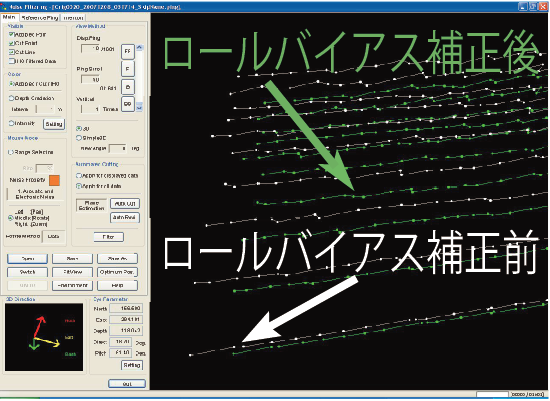
Task: Click the title bar application icon
Action: [x=4, y=6]
